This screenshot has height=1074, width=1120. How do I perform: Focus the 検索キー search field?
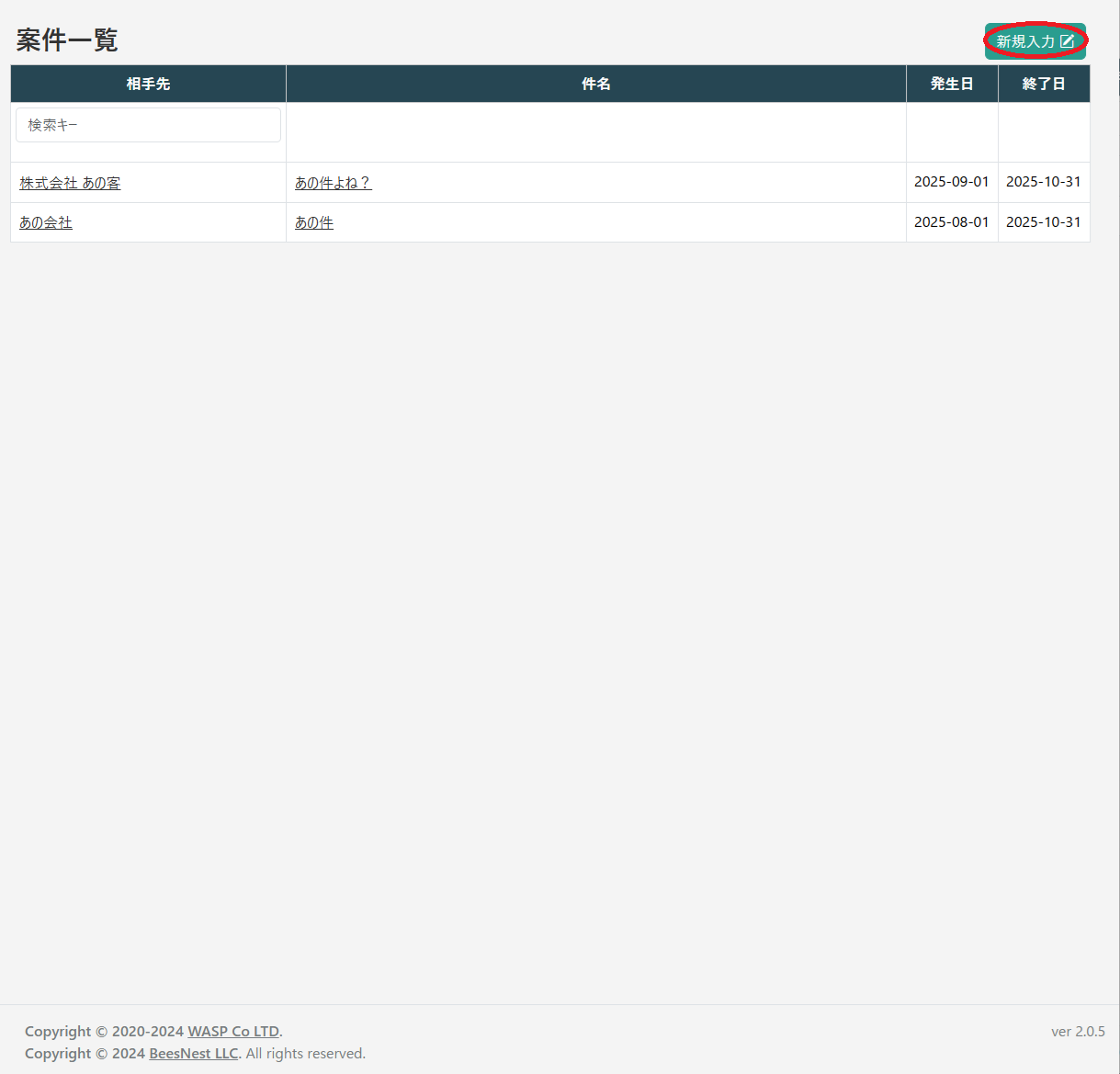coord(148,125)
